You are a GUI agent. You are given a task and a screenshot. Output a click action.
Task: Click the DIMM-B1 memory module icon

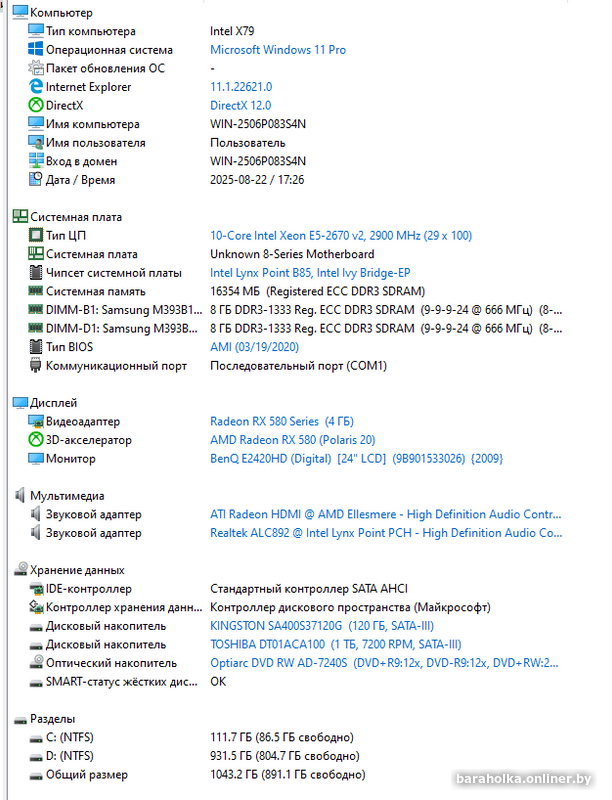(x=36, y=309)
